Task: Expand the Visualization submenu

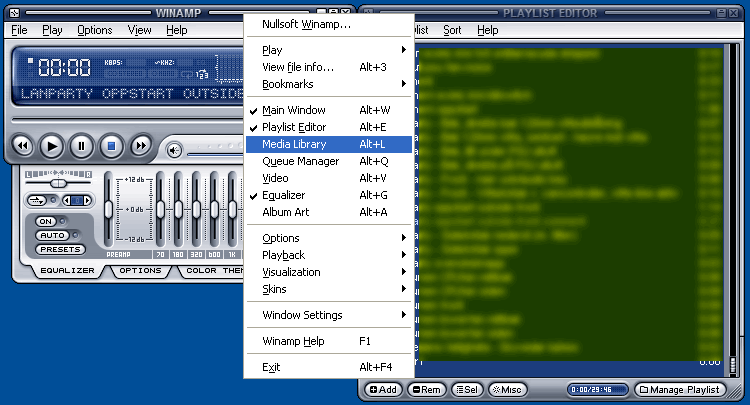Action: (x=329, y=272)
